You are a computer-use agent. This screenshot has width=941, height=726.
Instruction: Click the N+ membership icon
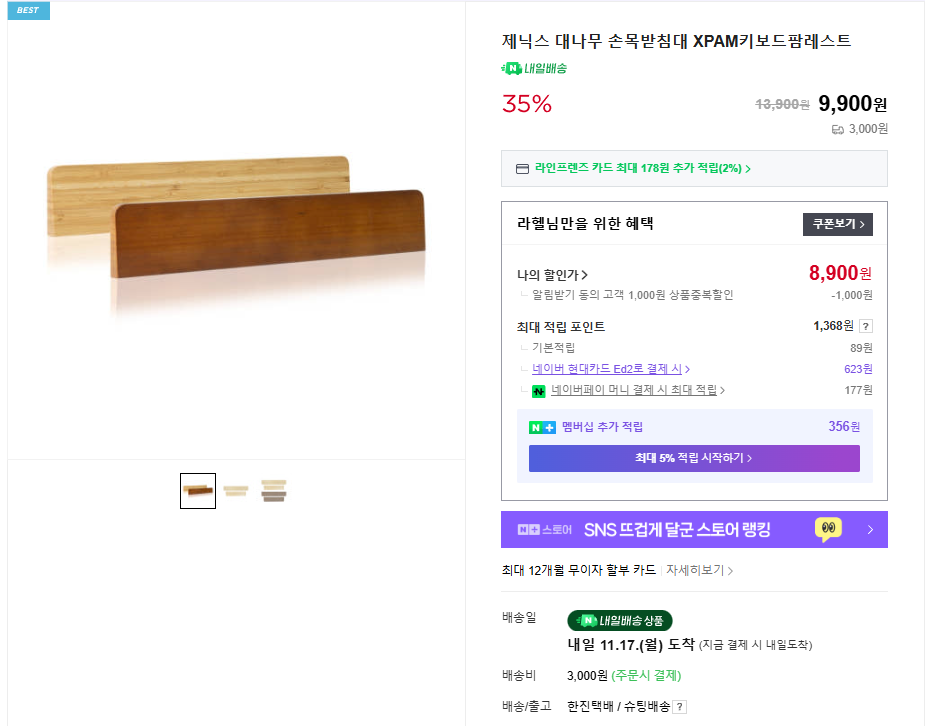(x=542, y=427)
